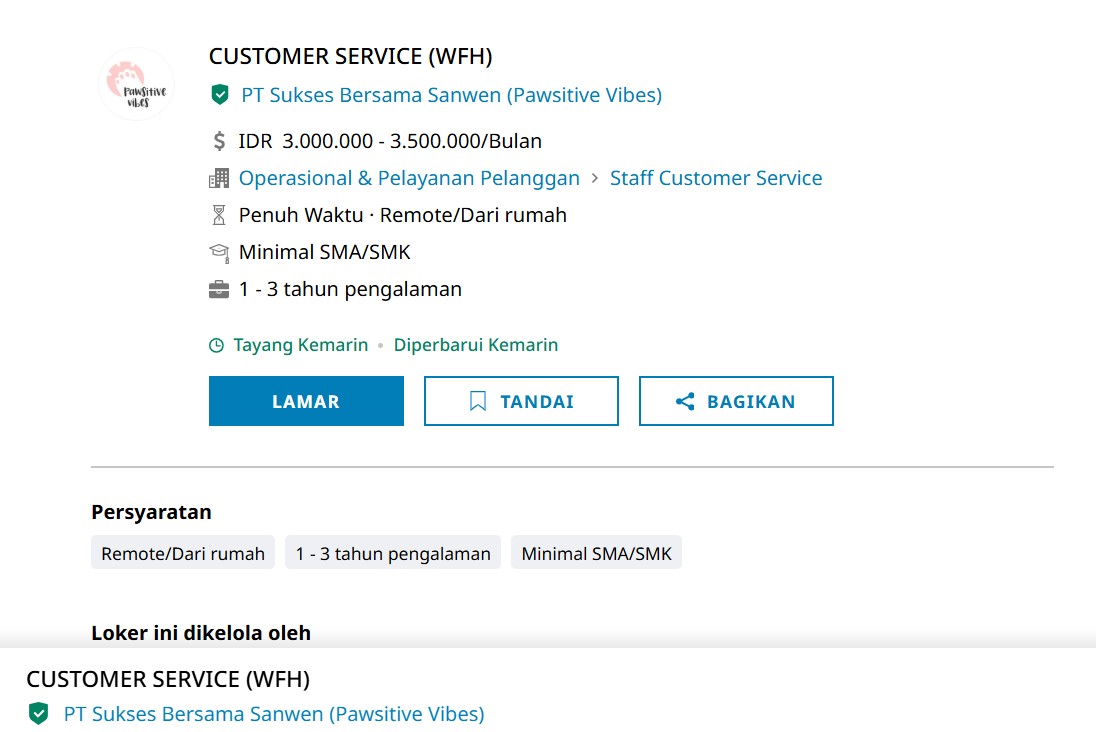Viewport: 1096px width, 732px height.
Task: Bookmark the job with the TANDAI button
Action: click(521, 401)
